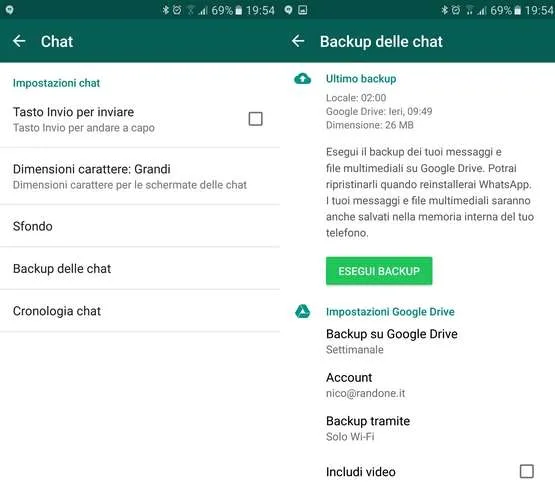555x490 pixels.
Task: Tap the alarm clock icon in right status bar
Action: tap(456, 10)
